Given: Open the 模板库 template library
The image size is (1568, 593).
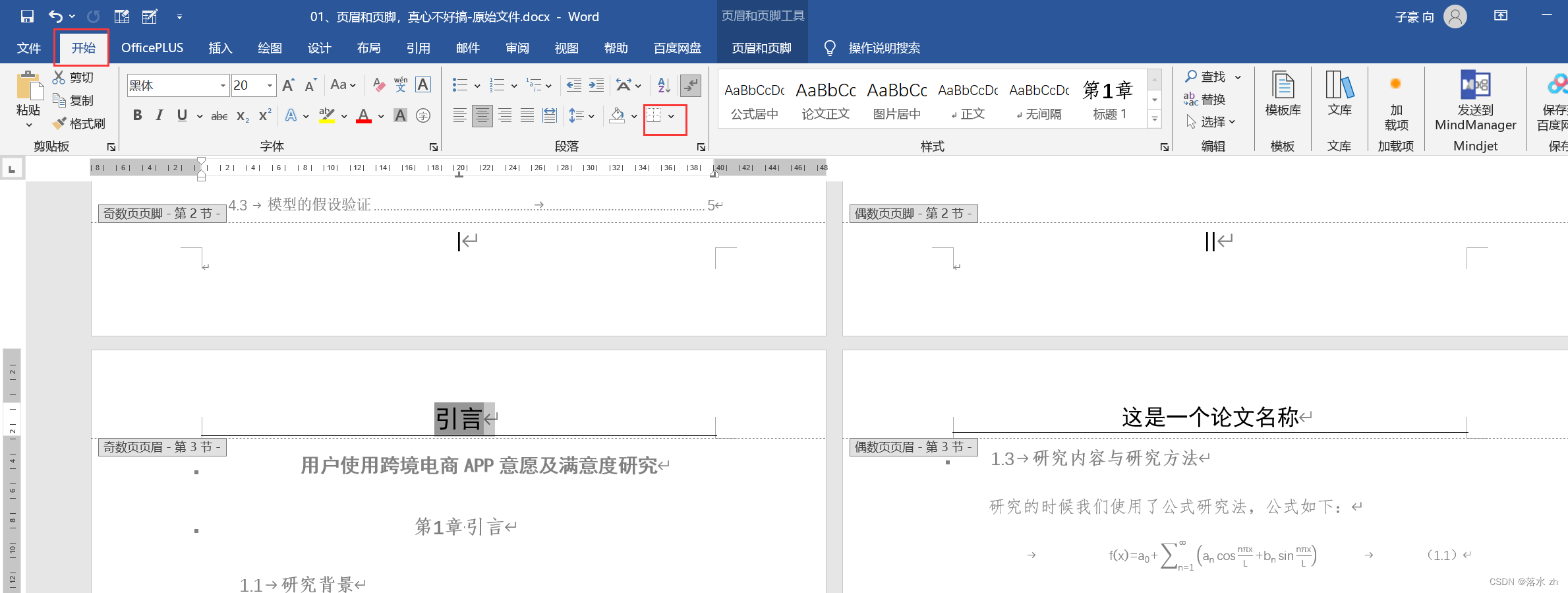Looking at the screenshot, I should [x=1283, y=94].
